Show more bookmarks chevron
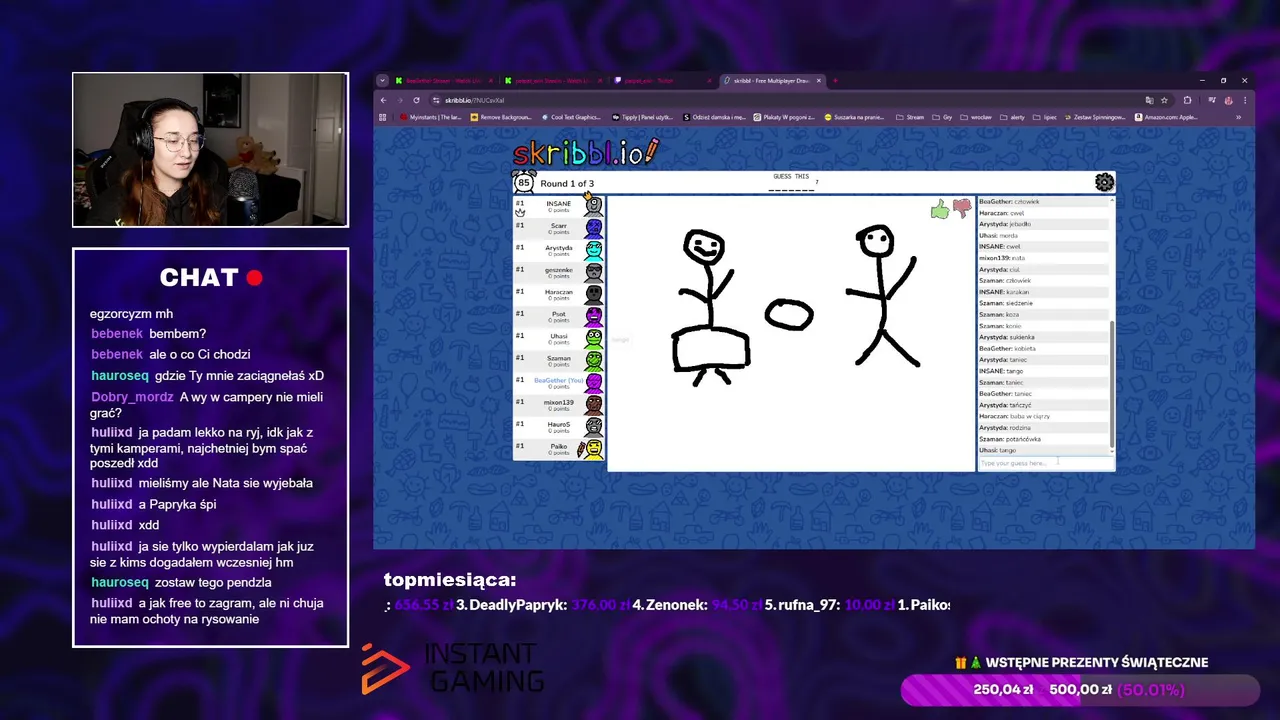The height and width of the screenshot is (720, 1280). [1238, 117]
